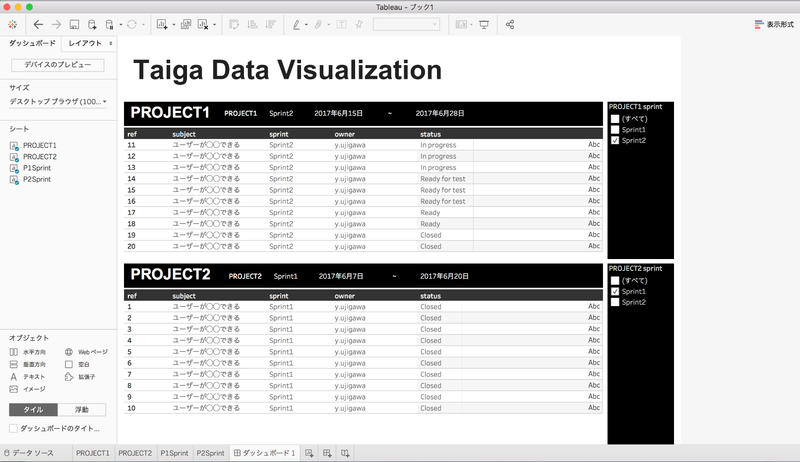Run the data refresh icon
800x462 pixels.
coord(132,24)
